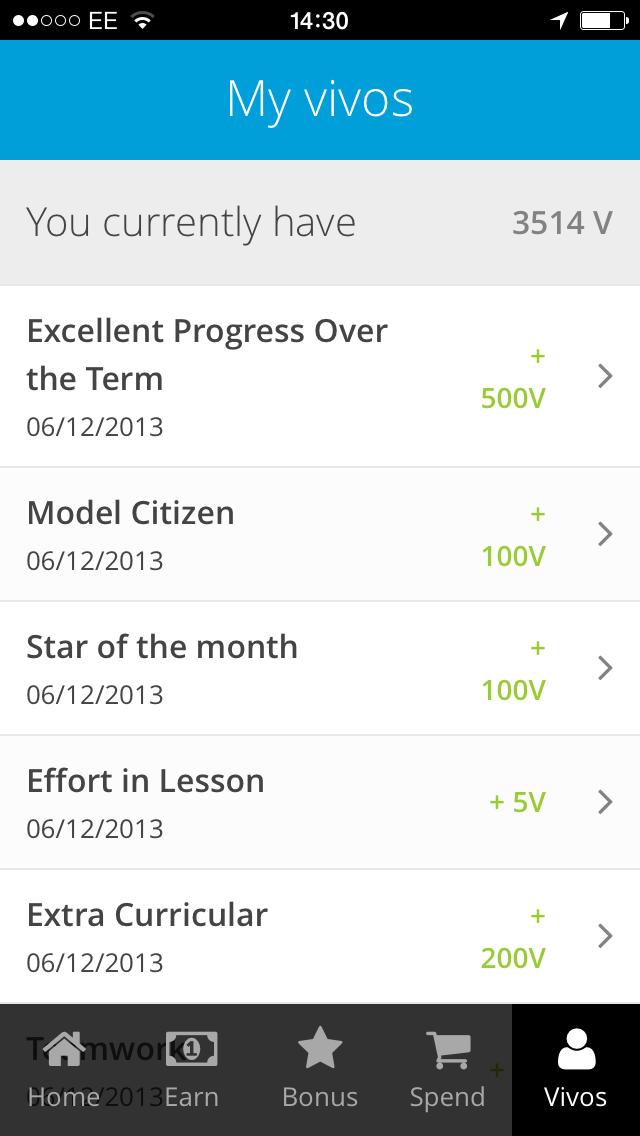640x1136 pixels.
Task: Expand Excellent Progress Over the Term chevron
Action: click(604, 376)
